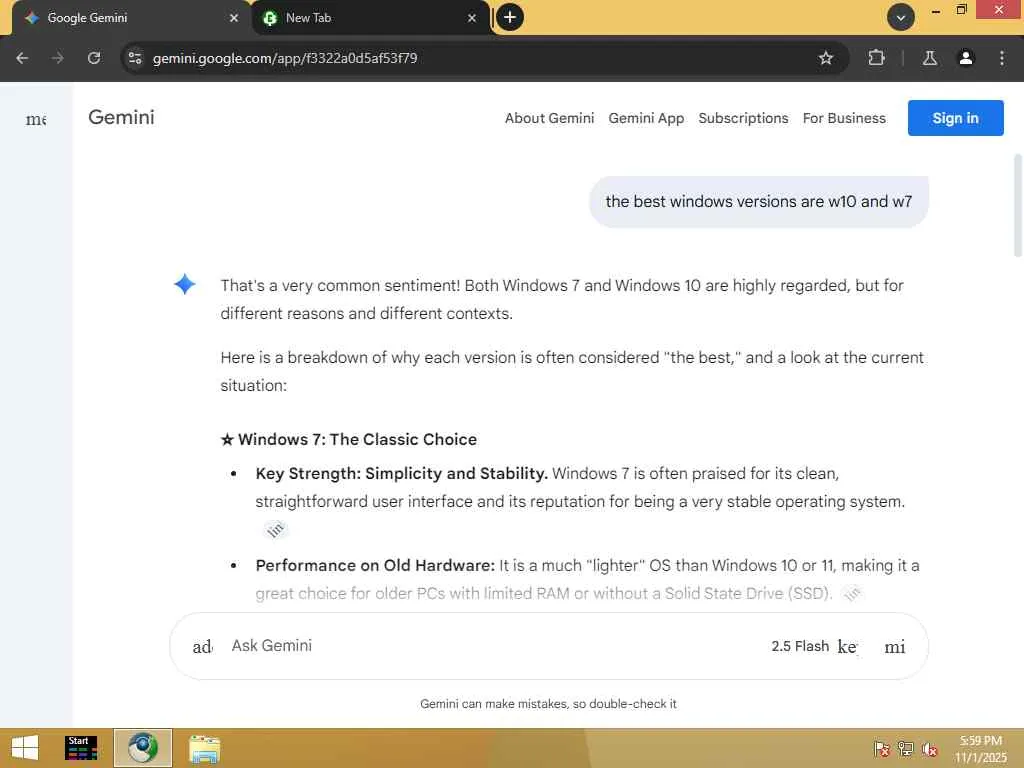Open Chrome three-dot menu
1024x768 pixels.
[x=1002, y=58]
